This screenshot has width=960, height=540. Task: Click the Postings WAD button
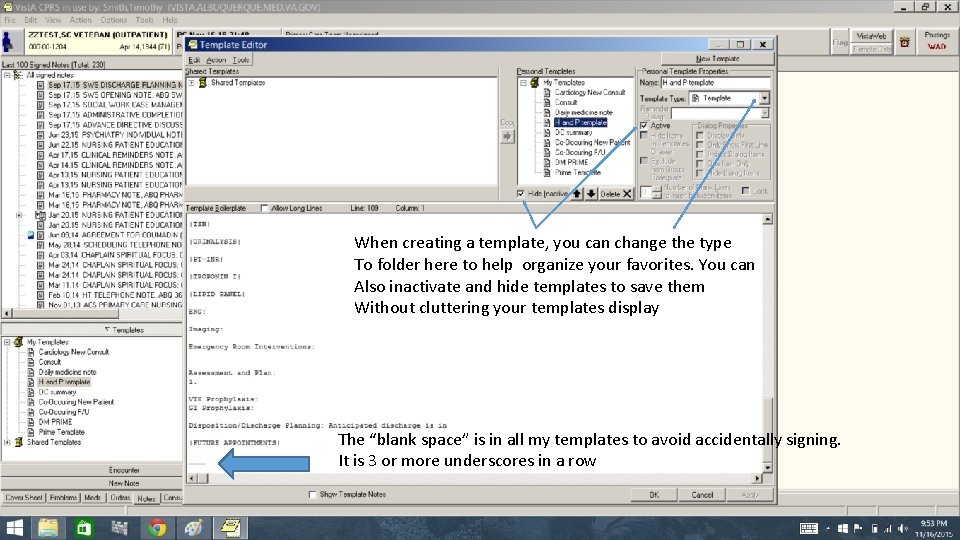(937, 41)
